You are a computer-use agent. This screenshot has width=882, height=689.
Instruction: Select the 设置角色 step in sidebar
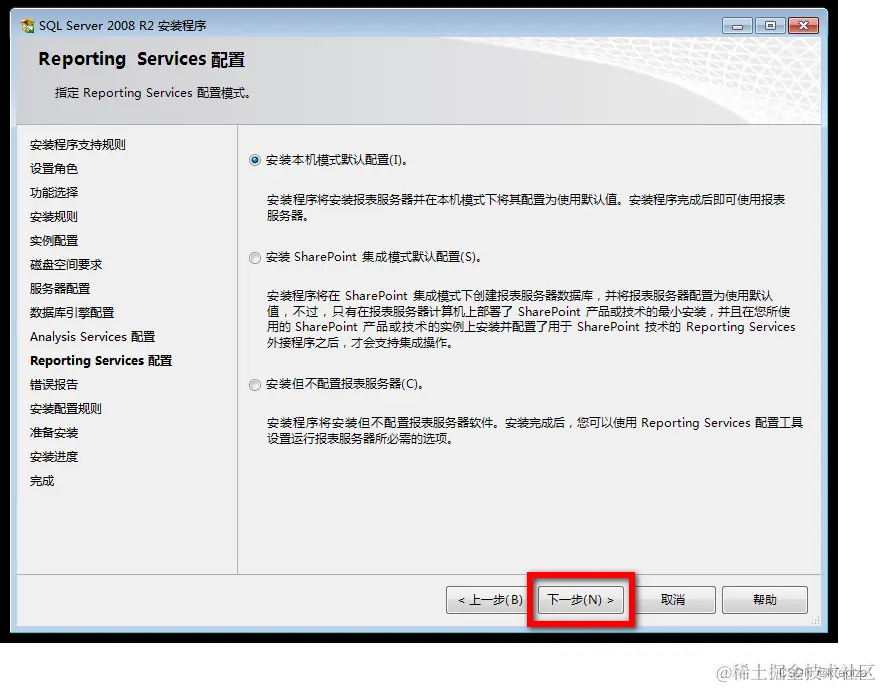click(x=53, y=169)
